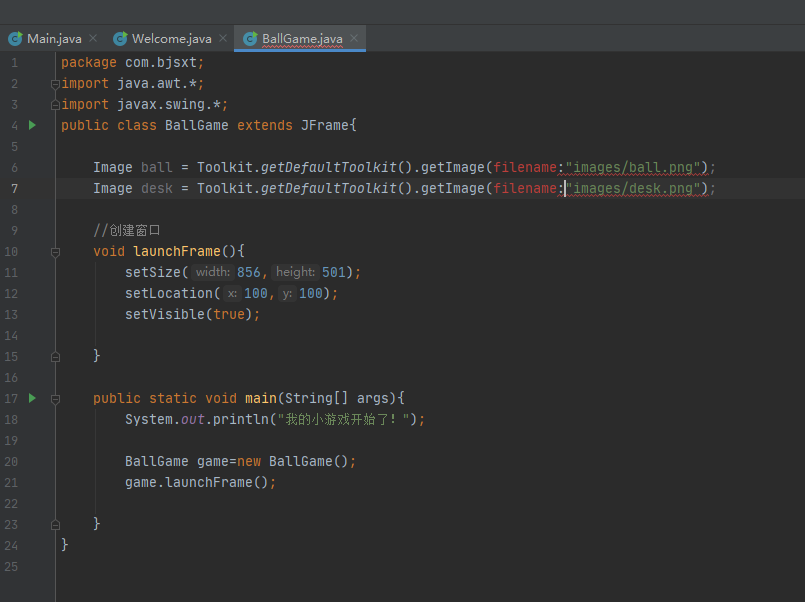Viewport: 805px width, 602px height.
Task: Click 'game.launchFrame()' on line 21
Action: tap(197, 483)
